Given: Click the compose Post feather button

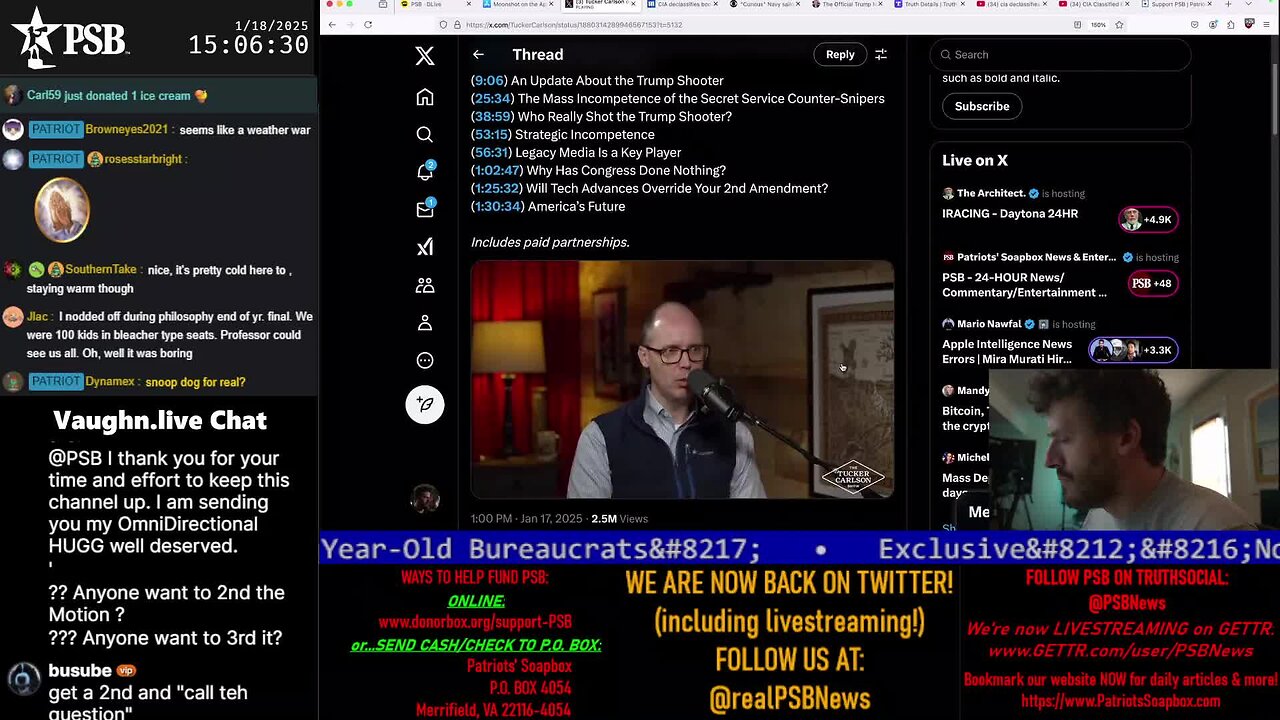Looking at the screenshot, I should click(x=425, y=404).
